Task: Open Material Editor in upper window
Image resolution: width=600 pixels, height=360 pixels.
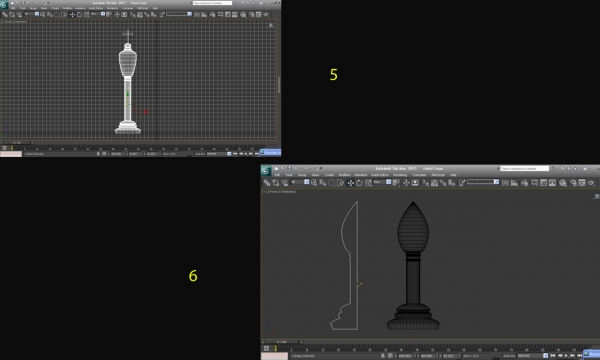Action: 243,15
